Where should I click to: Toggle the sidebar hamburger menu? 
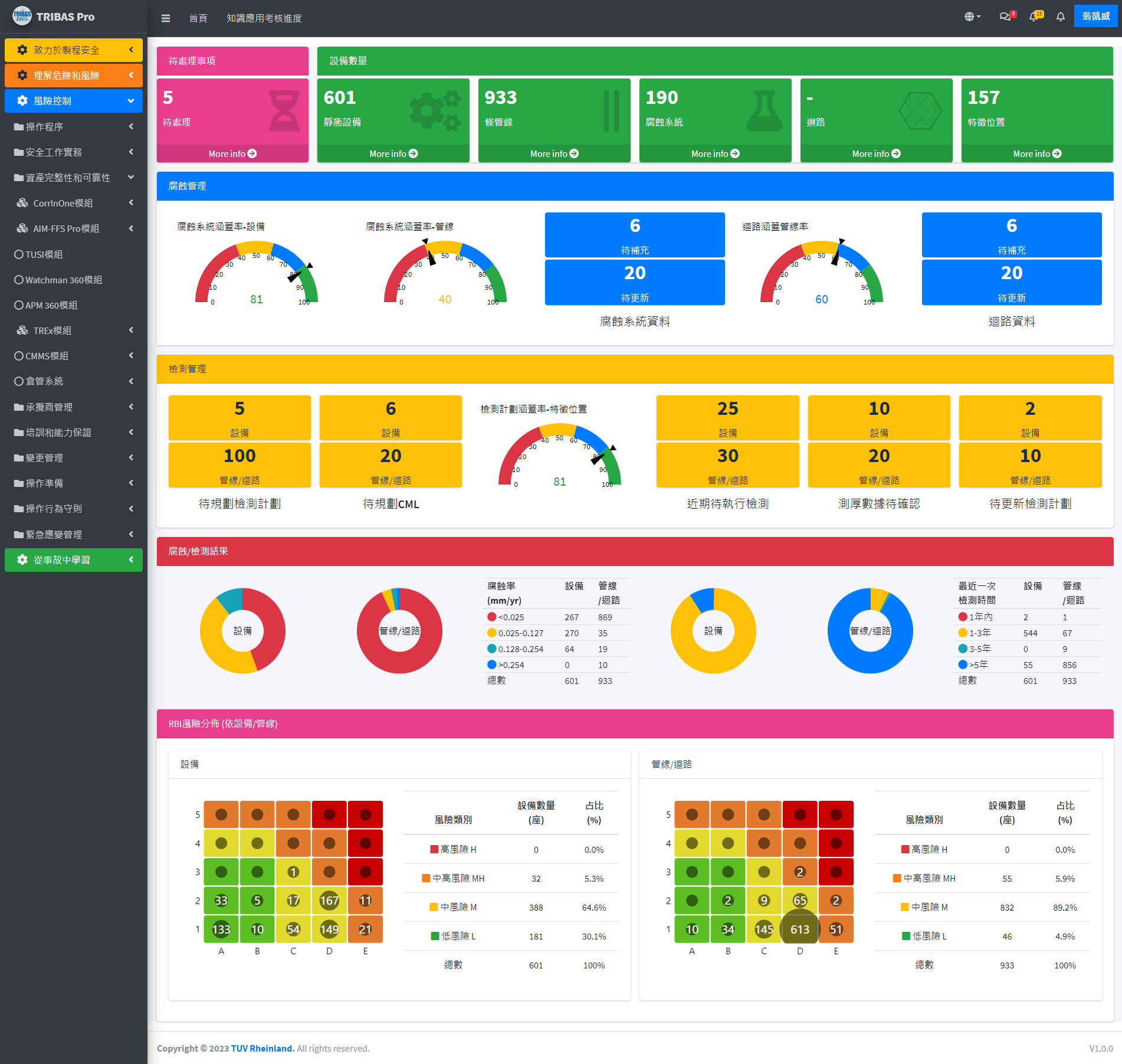[166, 18]
